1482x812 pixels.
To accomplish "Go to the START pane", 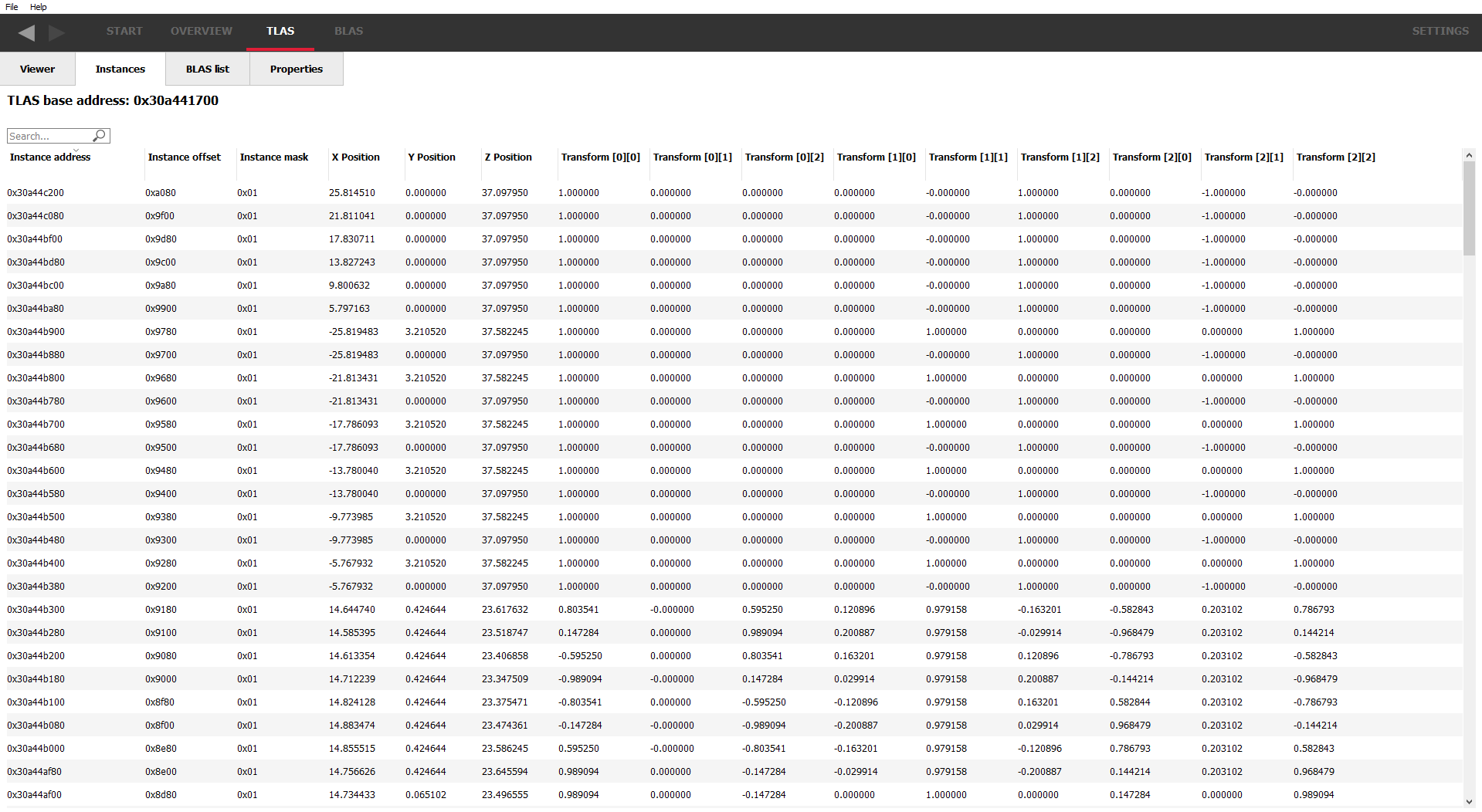I will pos(124,31).
